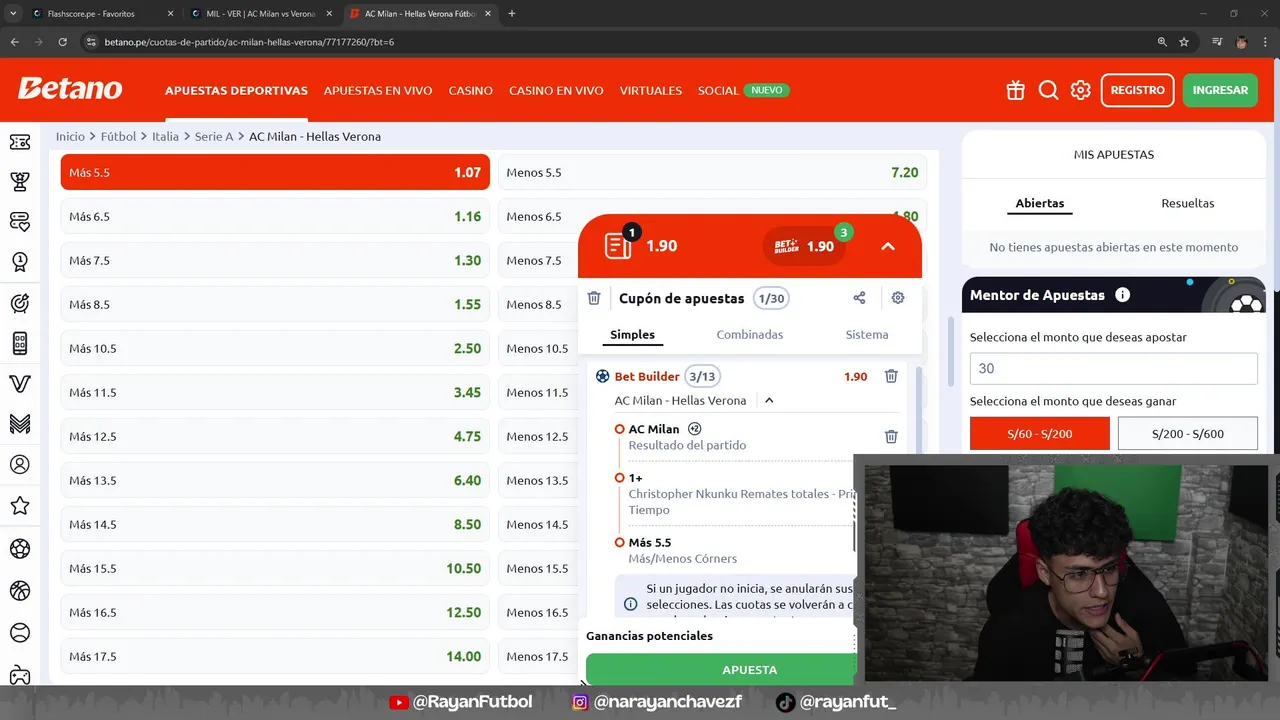Viewport: 1280px width, 720px height.
Task: Open the user profile icon in sidebar
Action: [x=20, y=465]
